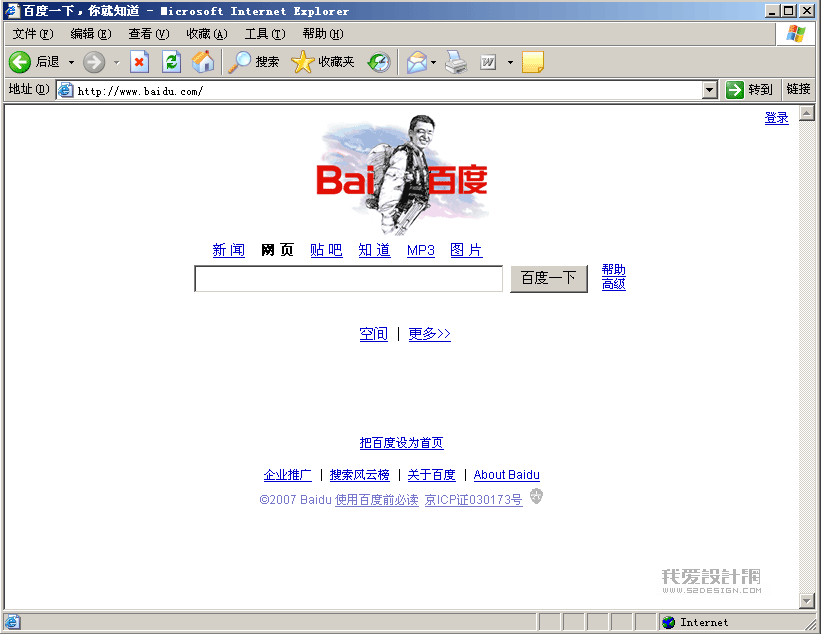Click the address bar URL field
The width and height of the screenshot is (821, 634).
coord(387,91)
